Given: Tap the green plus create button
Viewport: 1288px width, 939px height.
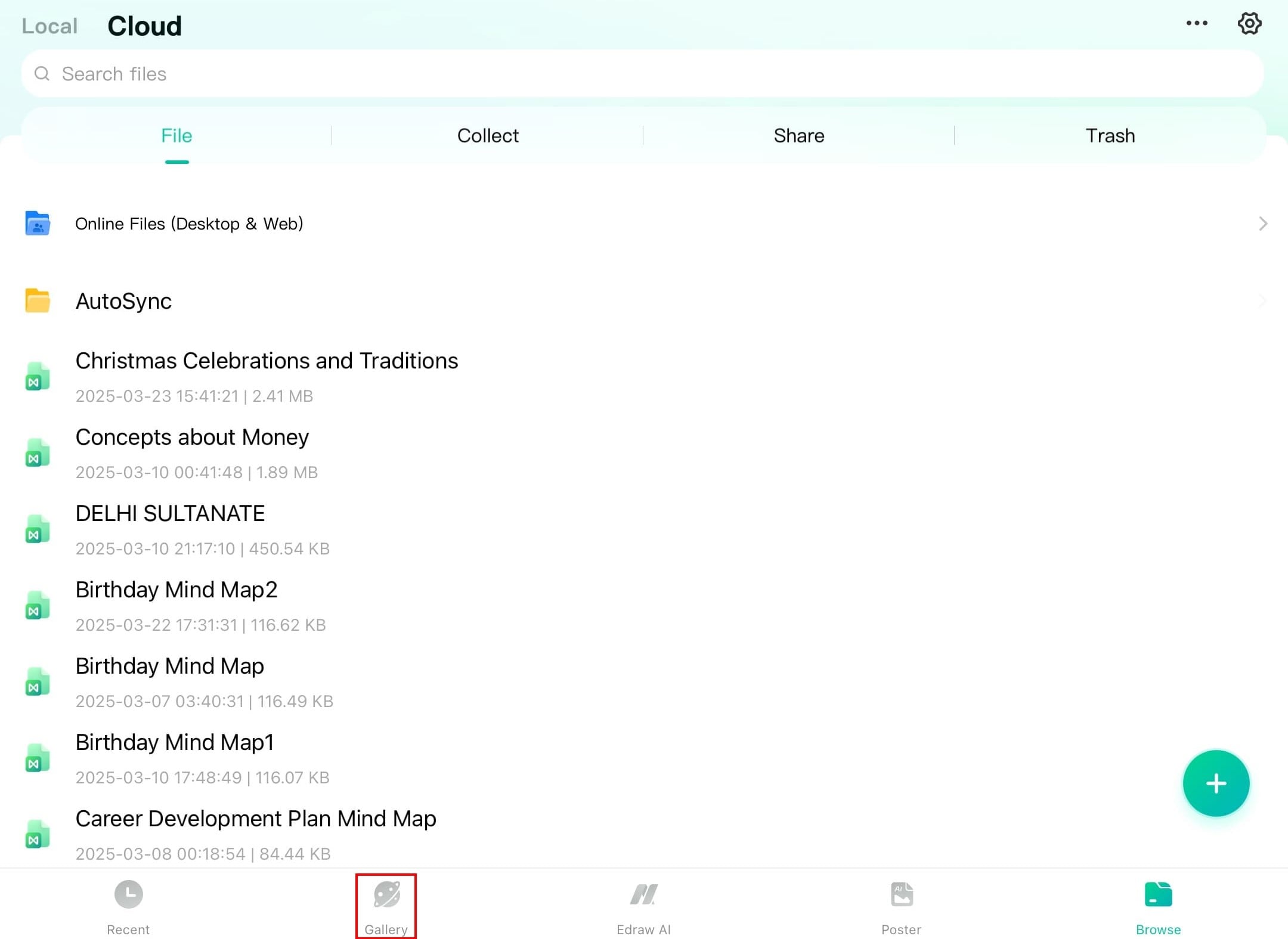Looking at the screenshot, I should pyautogui.click(x=1215, y=783).
